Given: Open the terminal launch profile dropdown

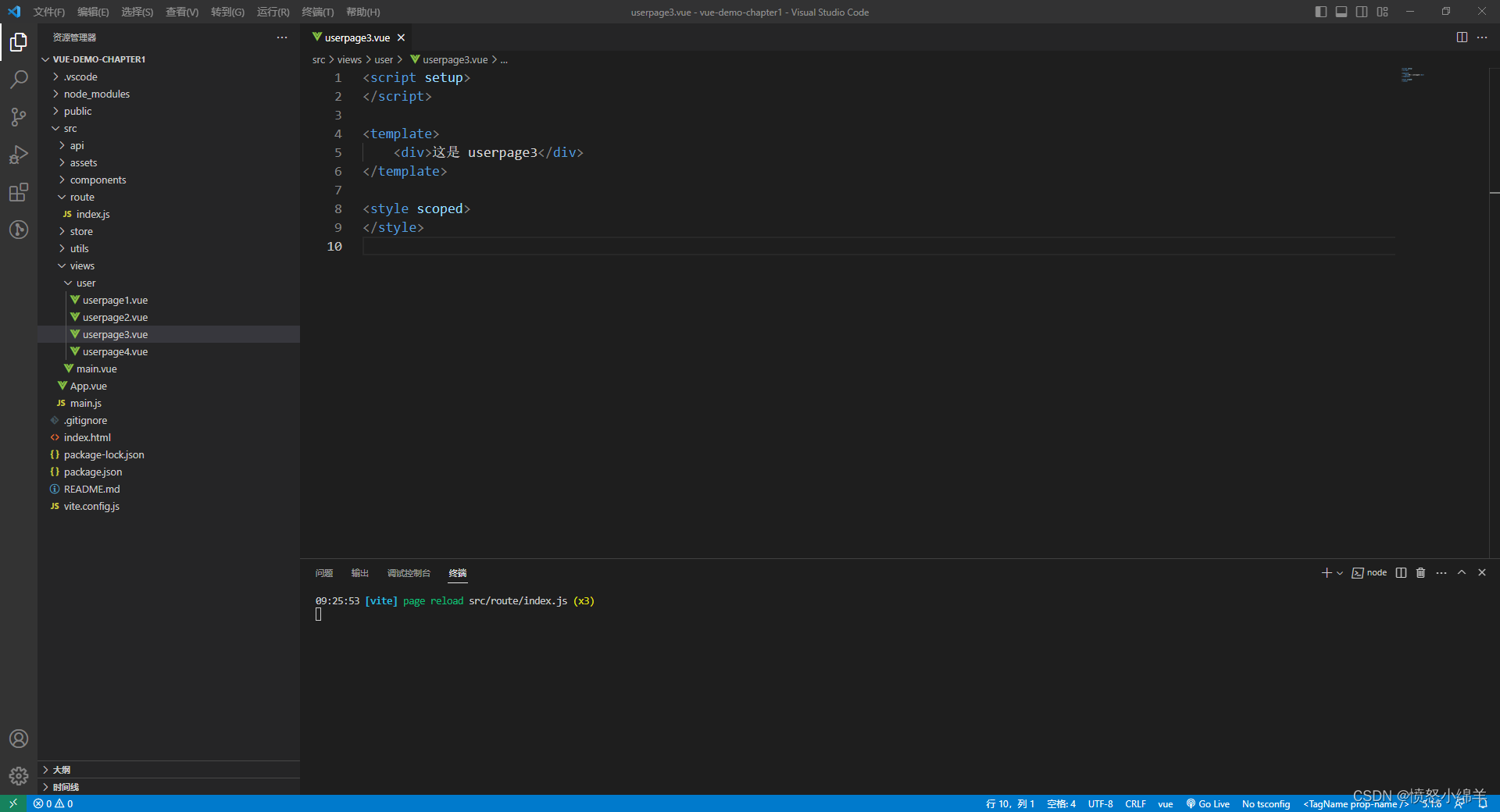Looking at the screenshot, I should pos(1340,573).
